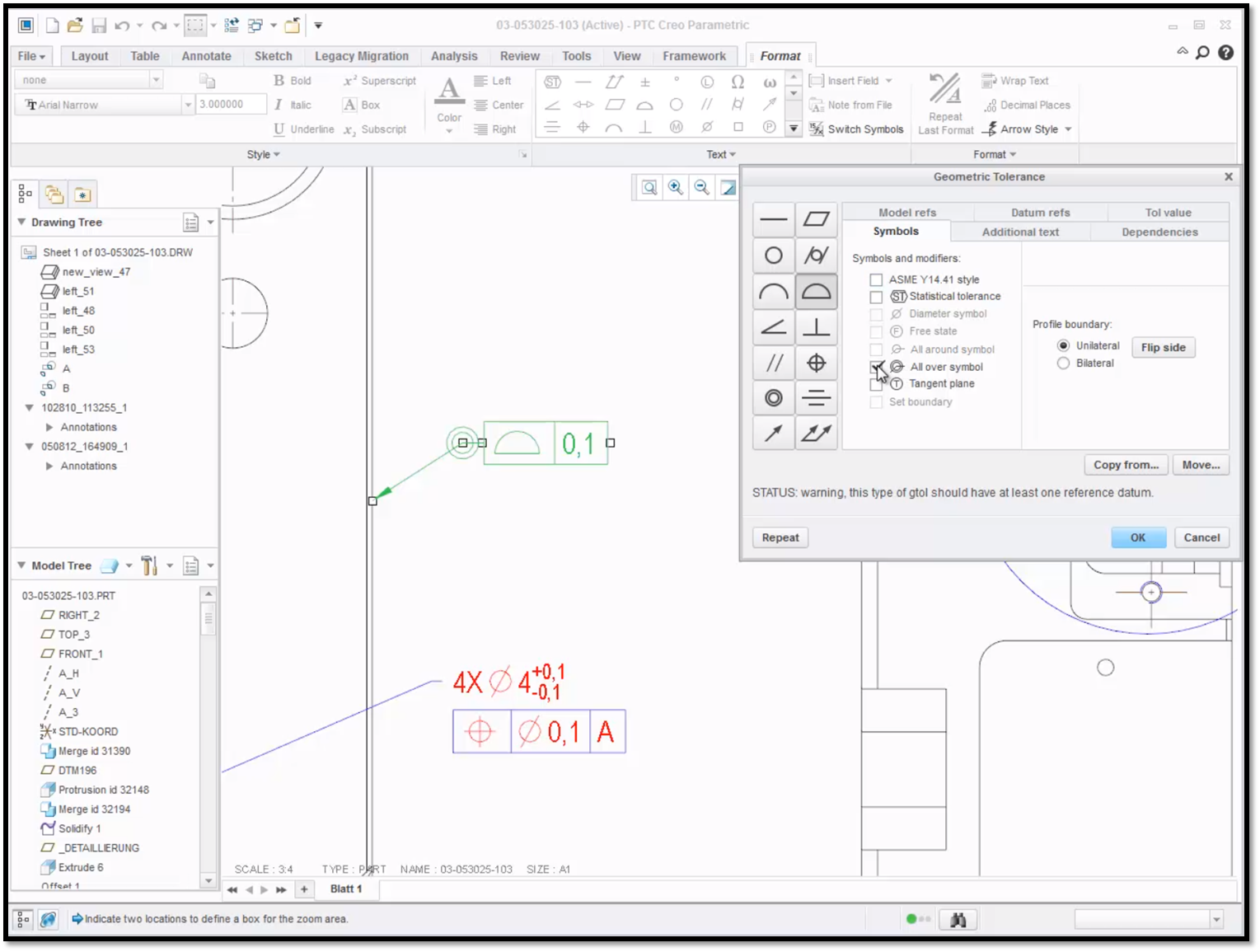Open the Datum refs tab
Screen dimensions: 1260x952
[1041, 213]
